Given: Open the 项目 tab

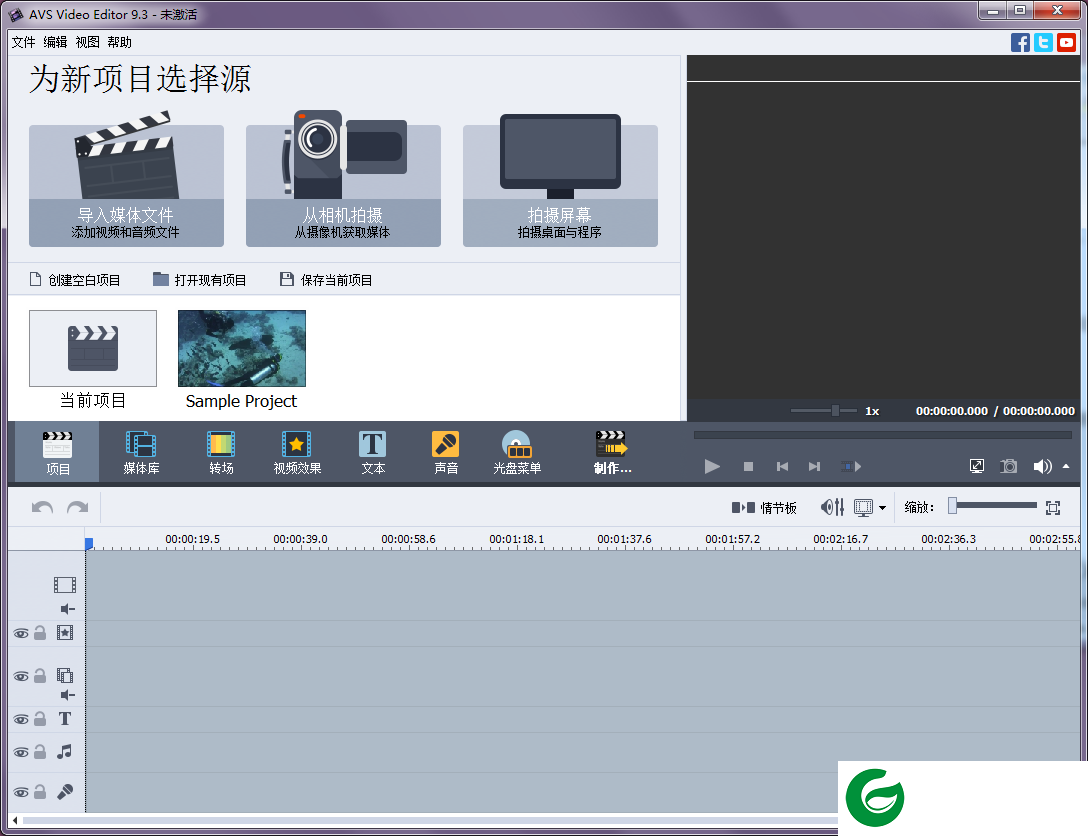Looking at the screenshot, I should (x=58, y=452).
